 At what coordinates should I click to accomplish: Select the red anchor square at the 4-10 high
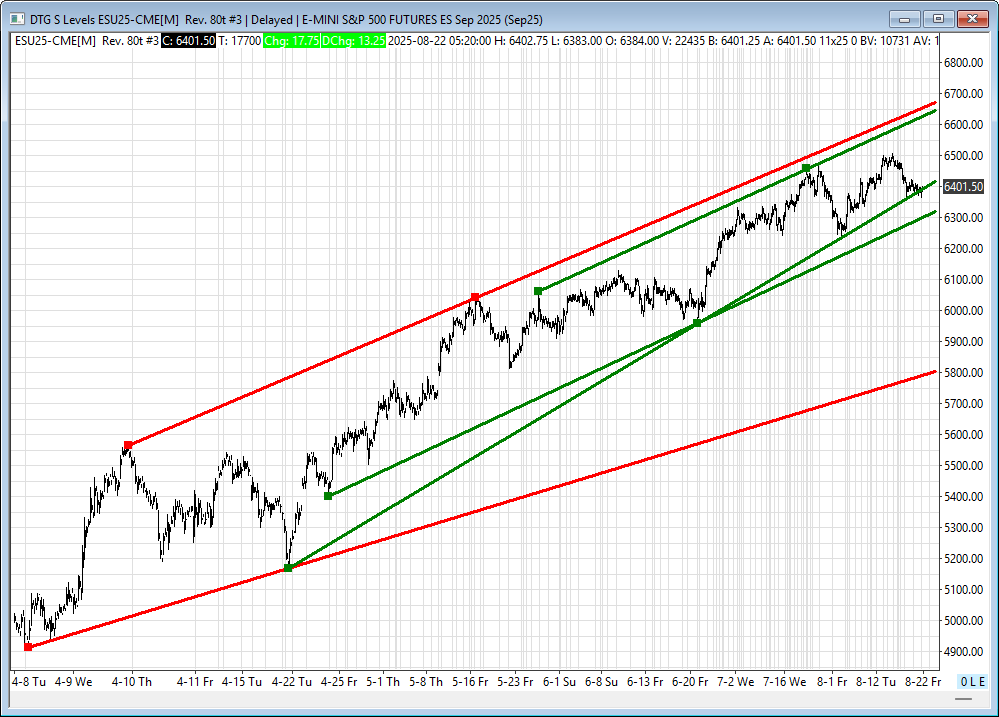(x=128, y=445)
